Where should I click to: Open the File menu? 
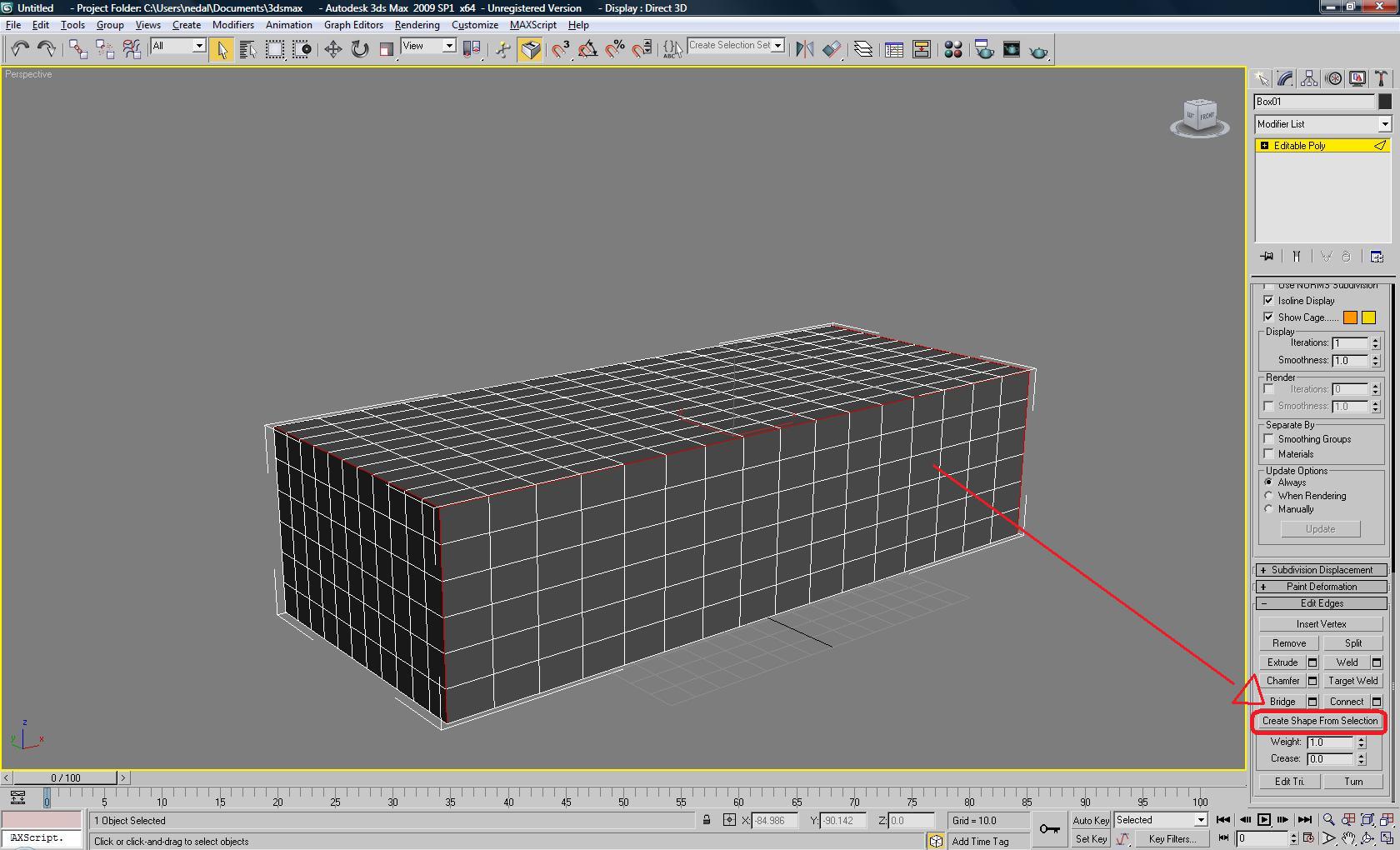coord(13,25)
